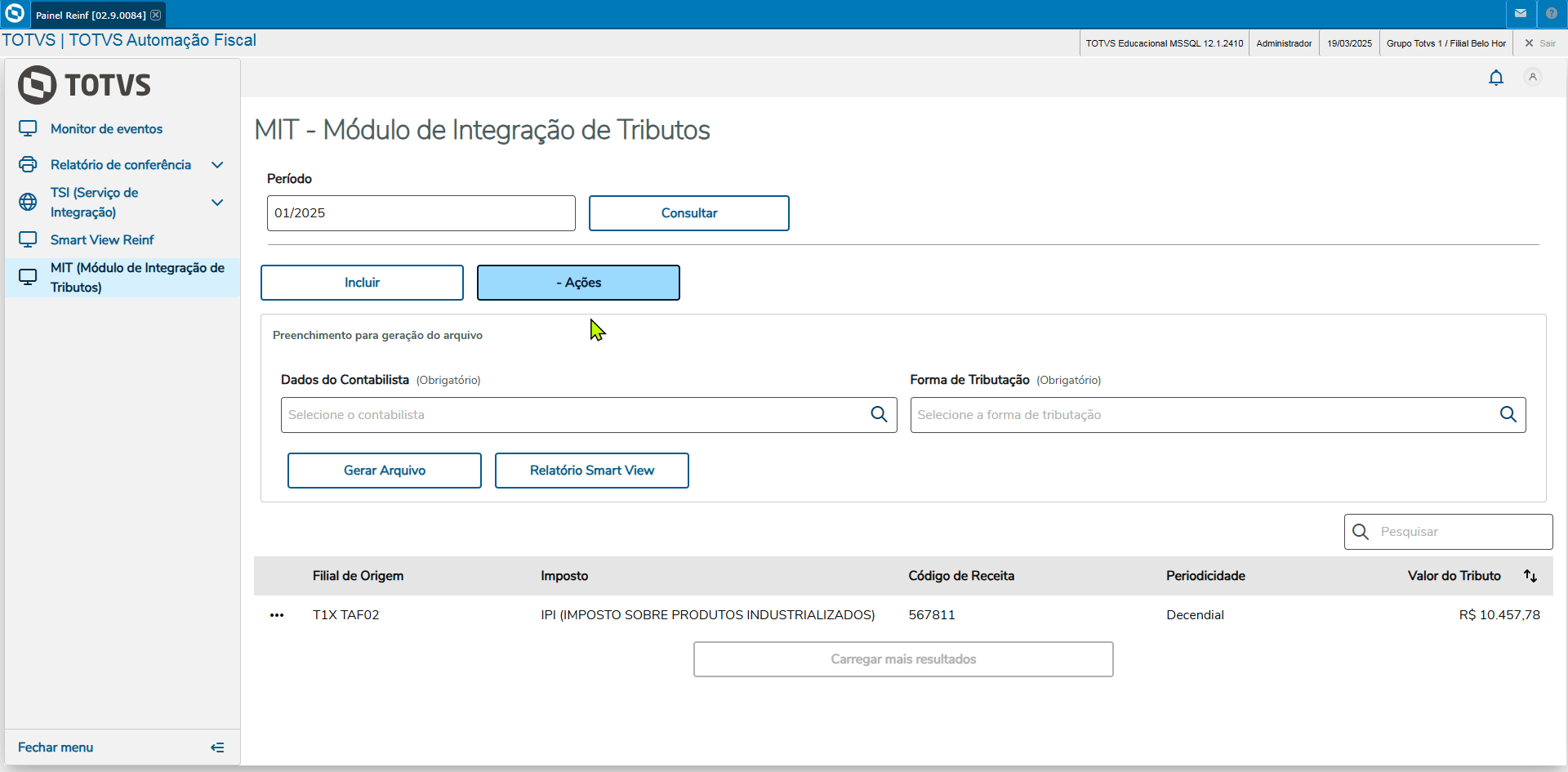Click the monitor icon beside MIT menu item
The height and width of the screenshot is (772, 1568).
[x=28, y=277]
